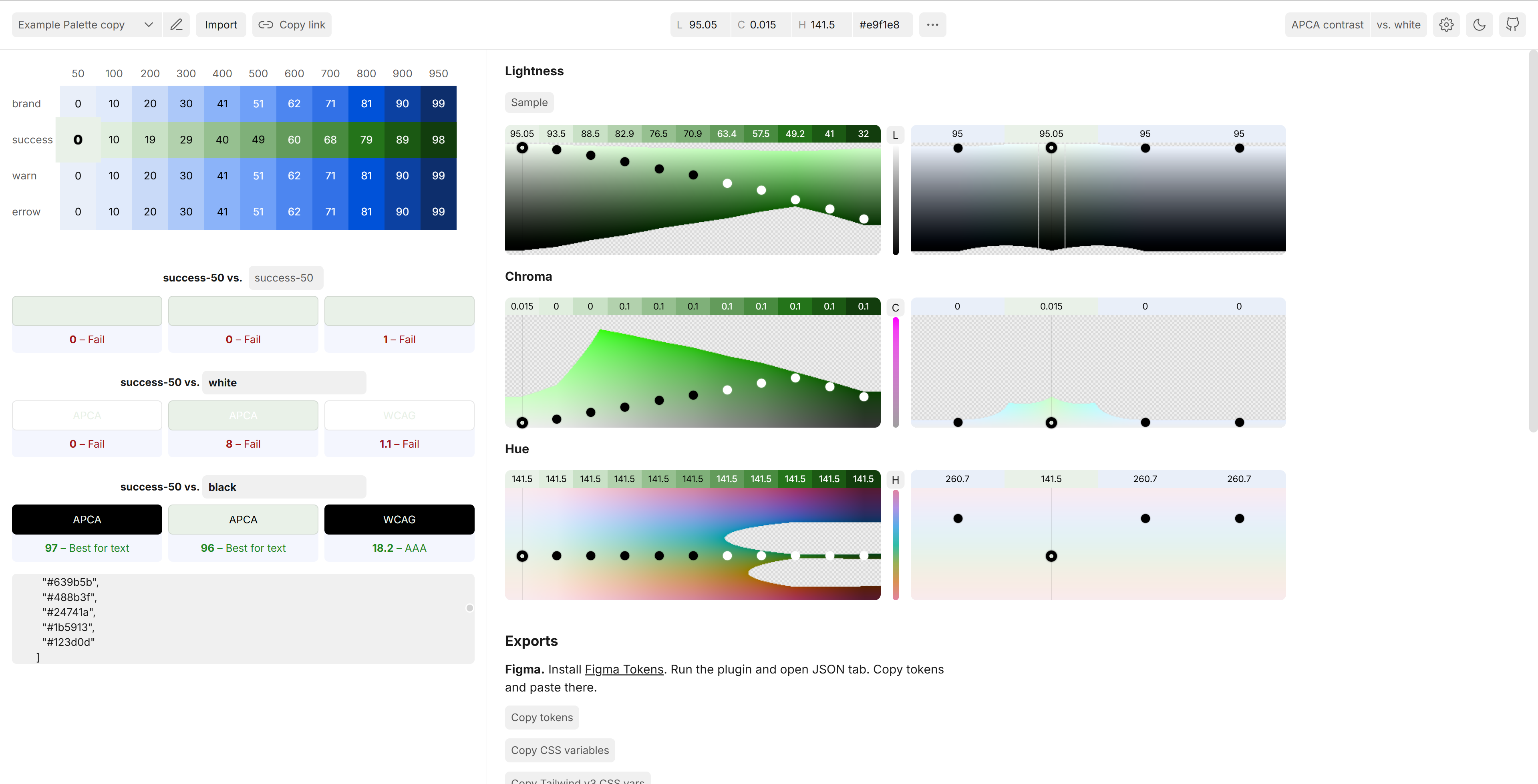Open the project's GitHub page icon
Viewport: 1538px width, 784px height.
click(x=1513, y=24)
